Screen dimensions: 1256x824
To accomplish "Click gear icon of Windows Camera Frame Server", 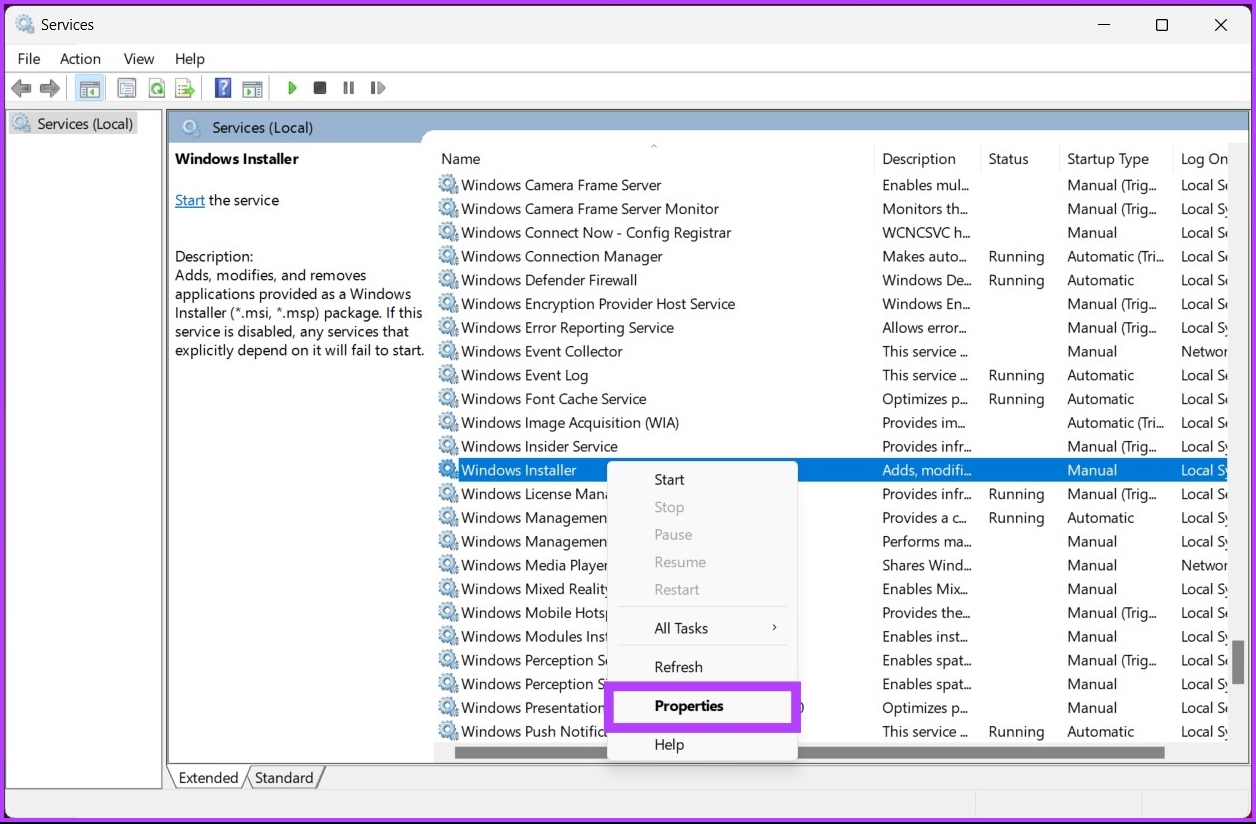I will [448, 185].
